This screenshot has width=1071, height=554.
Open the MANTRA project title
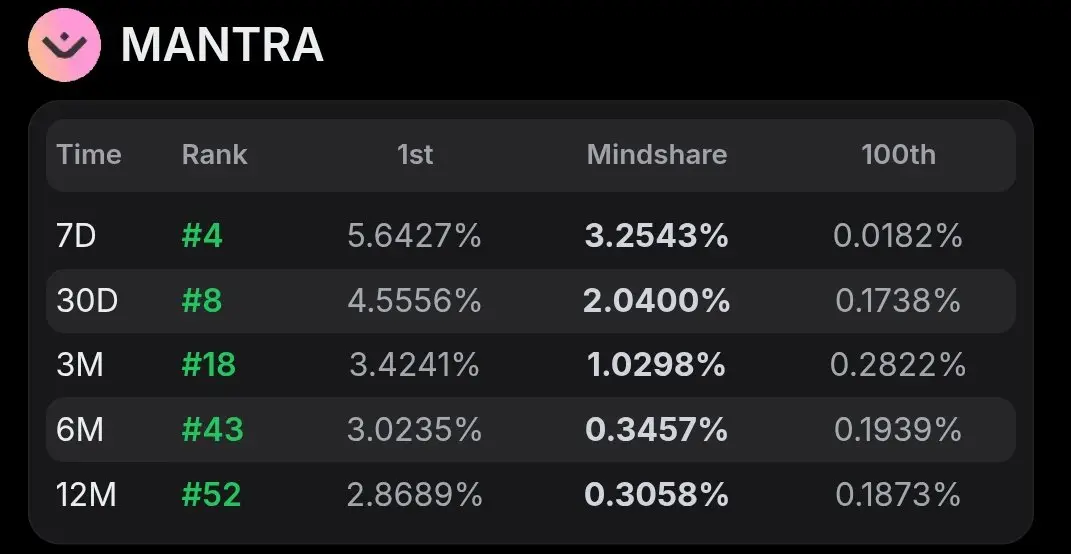coord(222,45)
